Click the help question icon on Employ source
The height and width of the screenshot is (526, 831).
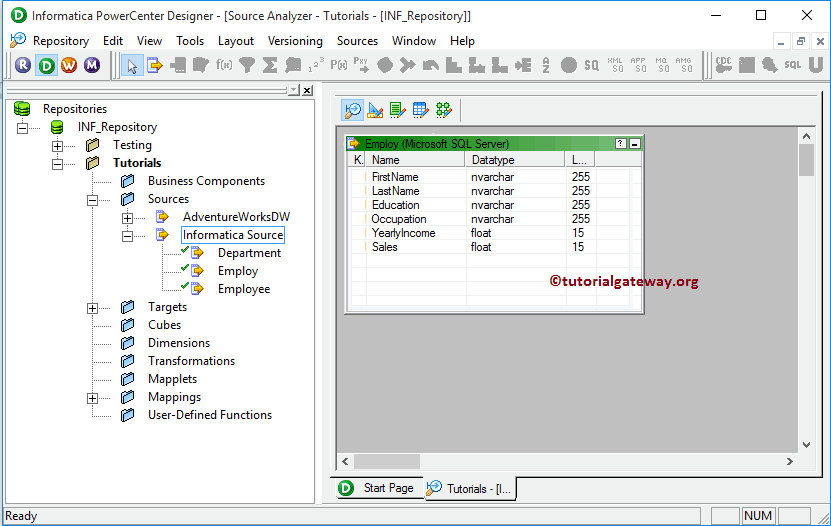point(621,144)
